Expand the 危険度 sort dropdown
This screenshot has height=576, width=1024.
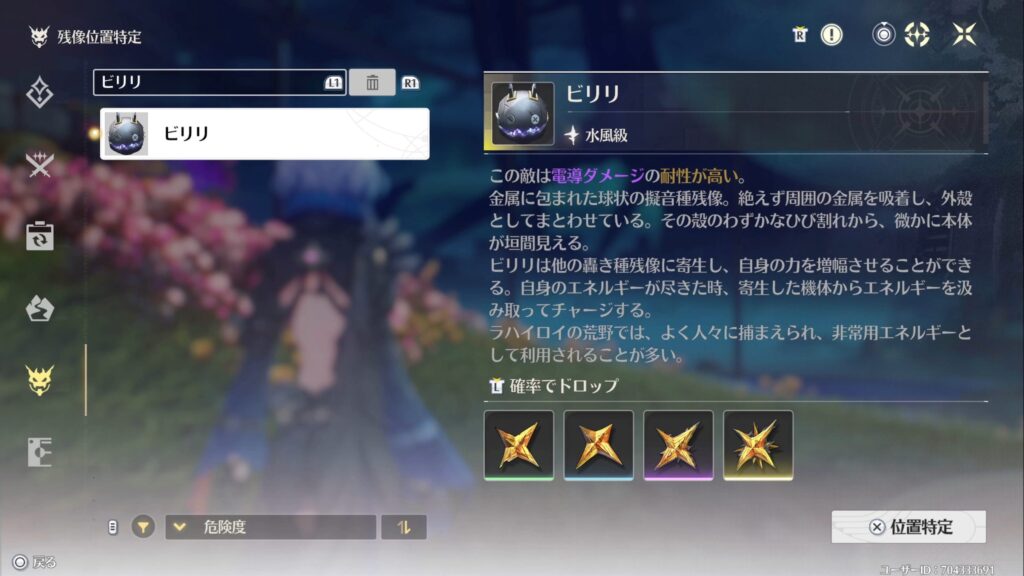tap(270, 527)
